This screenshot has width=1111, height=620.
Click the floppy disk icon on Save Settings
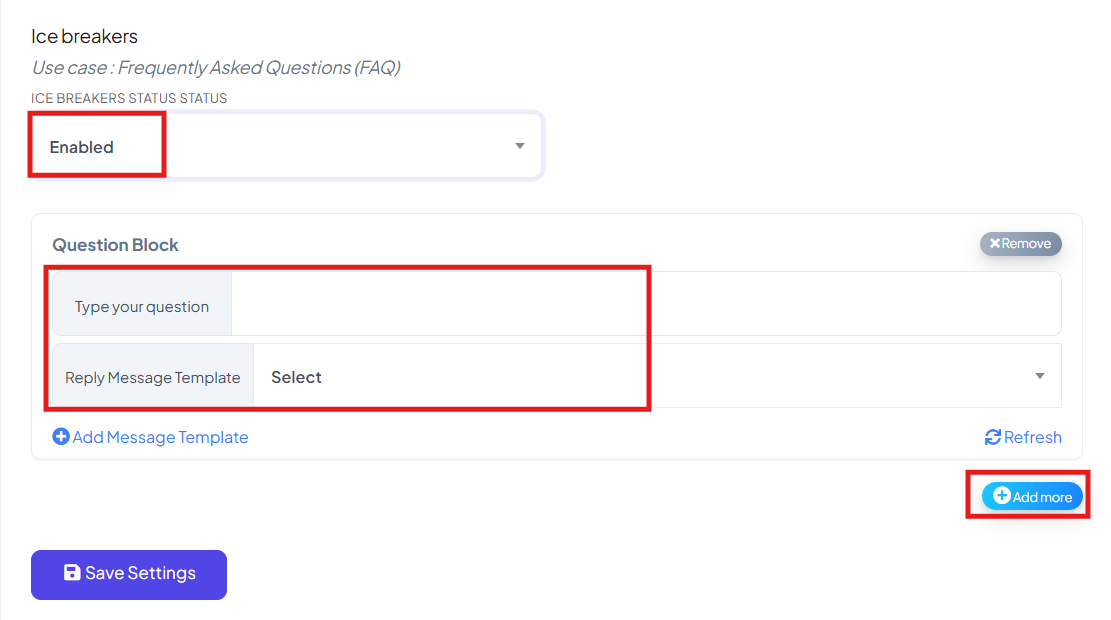click(x=72, y=572)
